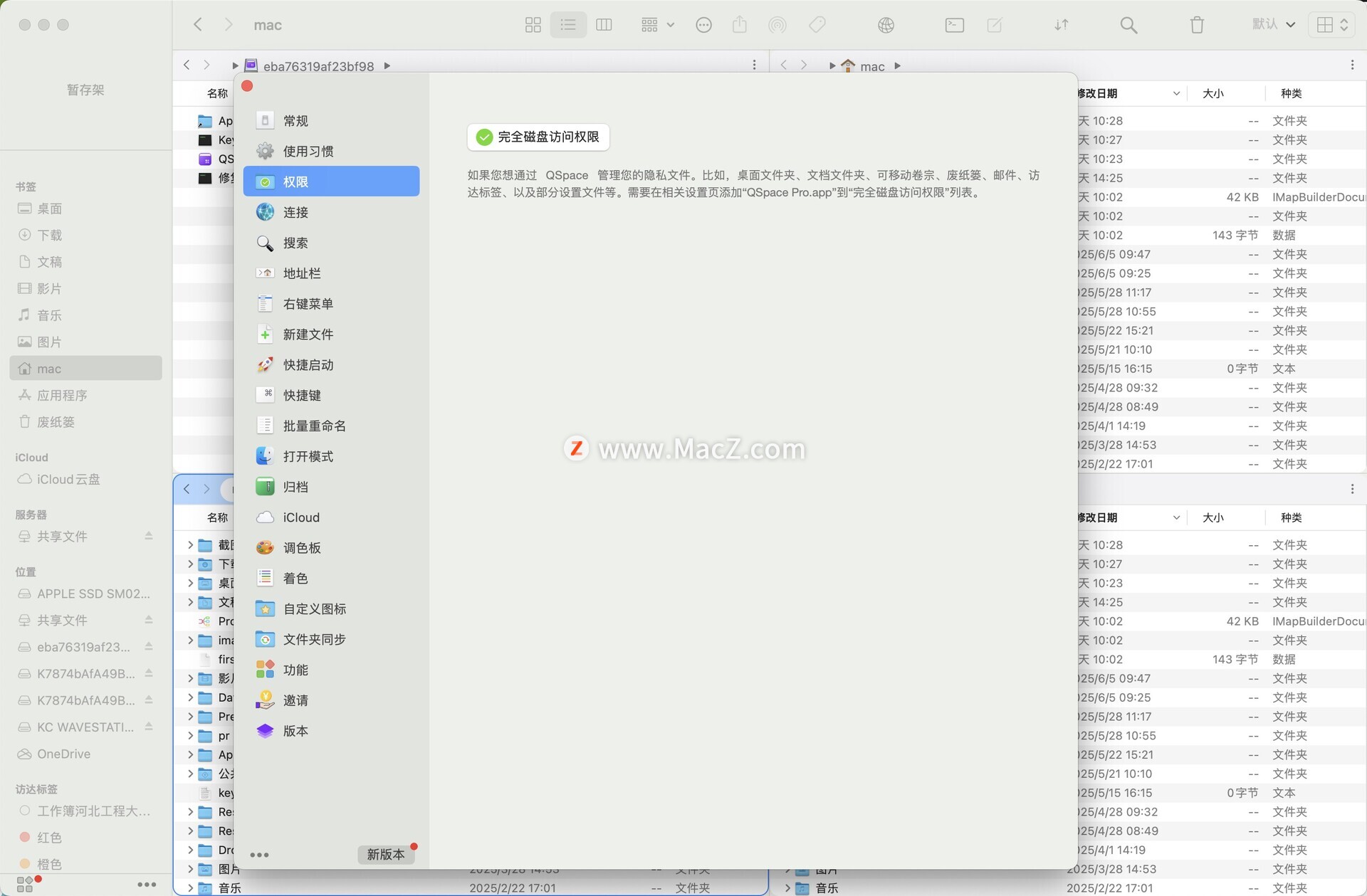Click the share toolbar icon
The height and width of the screenshot is (896, 1367).
pyautogui.click(x=740, y=25)
